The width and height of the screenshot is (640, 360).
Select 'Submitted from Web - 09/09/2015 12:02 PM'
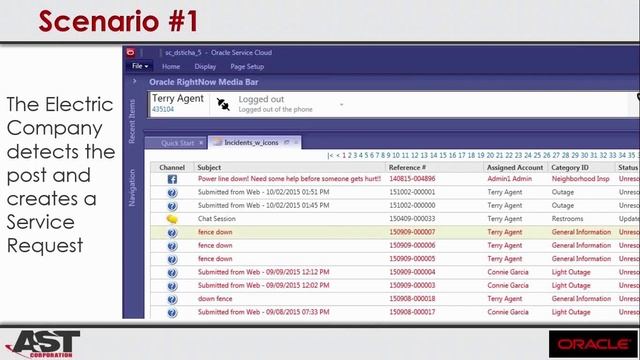[x=264, y=285]
